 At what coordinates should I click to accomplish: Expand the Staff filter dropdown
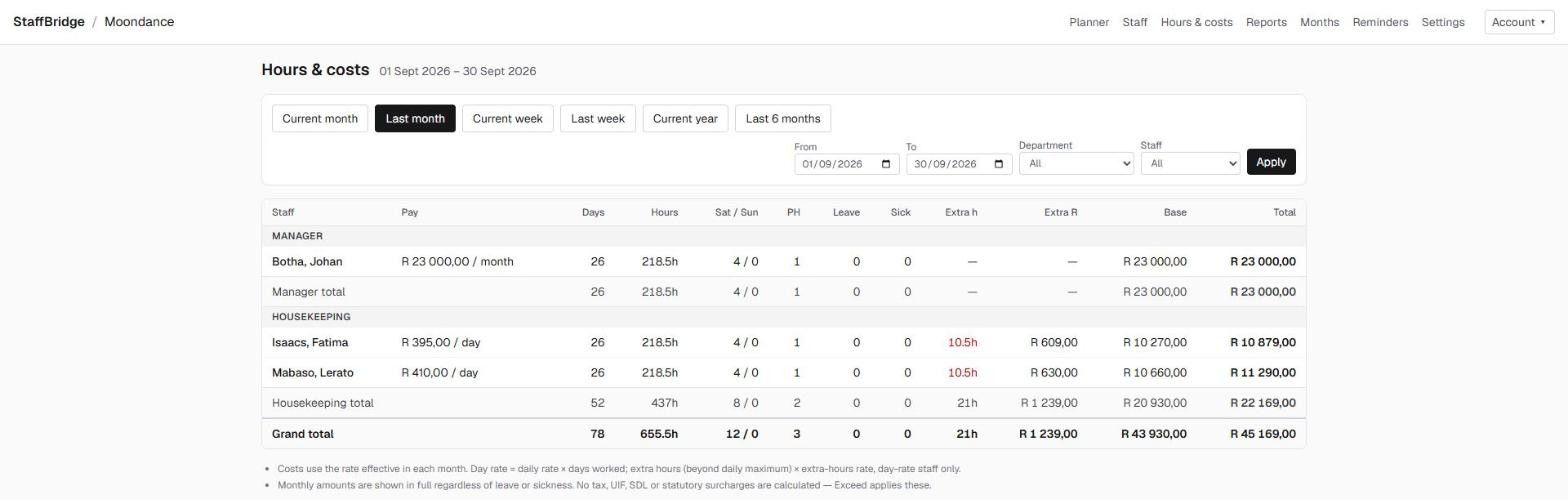1190,163
